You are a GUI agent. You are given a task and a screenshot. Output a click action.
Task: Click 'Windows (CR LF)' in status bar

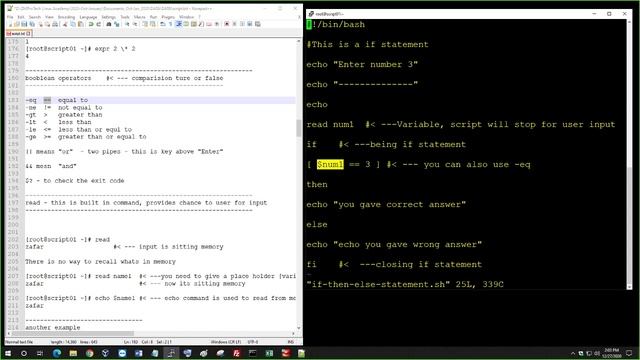click(x=226, y=342)
